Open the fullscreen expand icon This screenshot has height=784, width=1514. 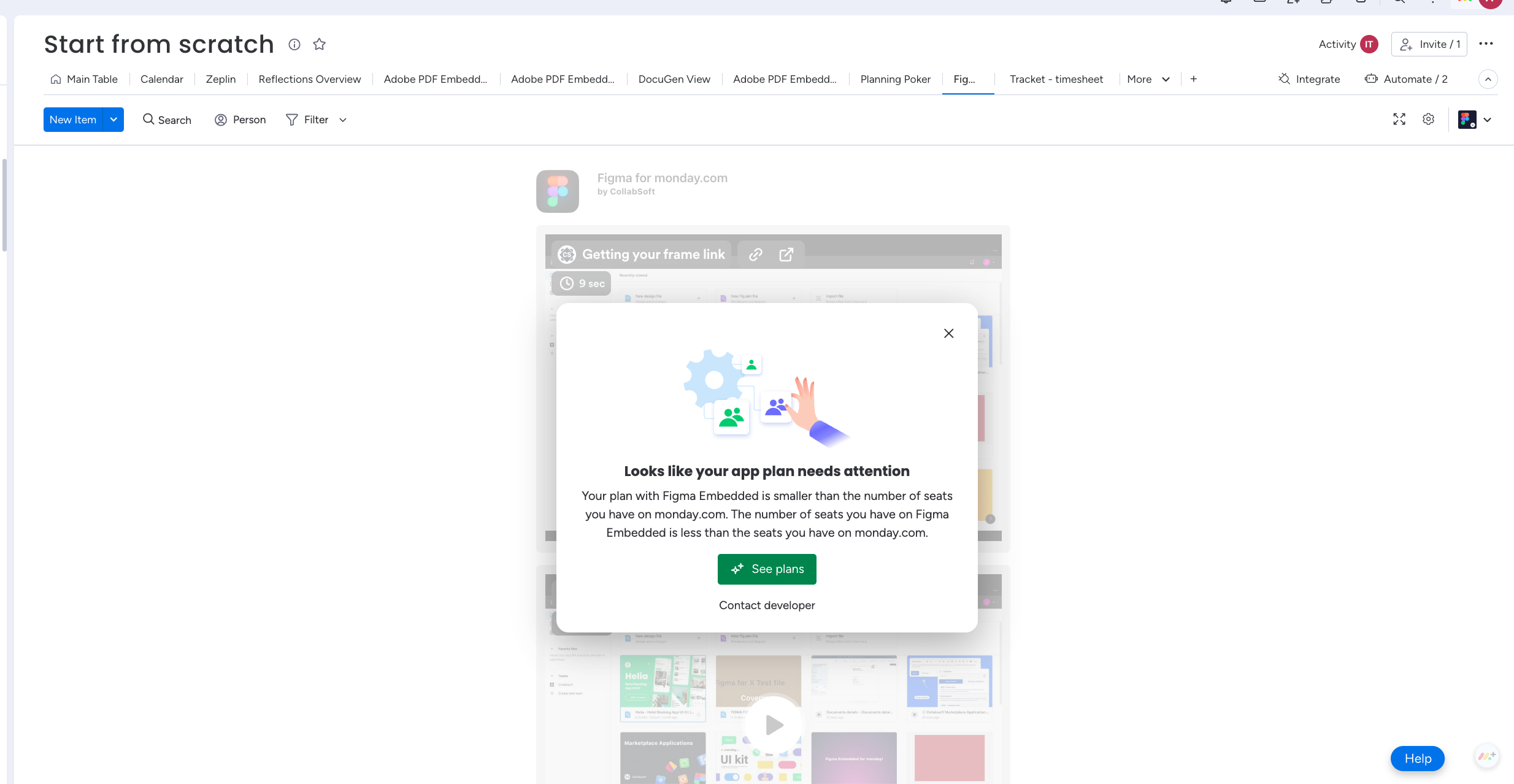pos(1399,119)
